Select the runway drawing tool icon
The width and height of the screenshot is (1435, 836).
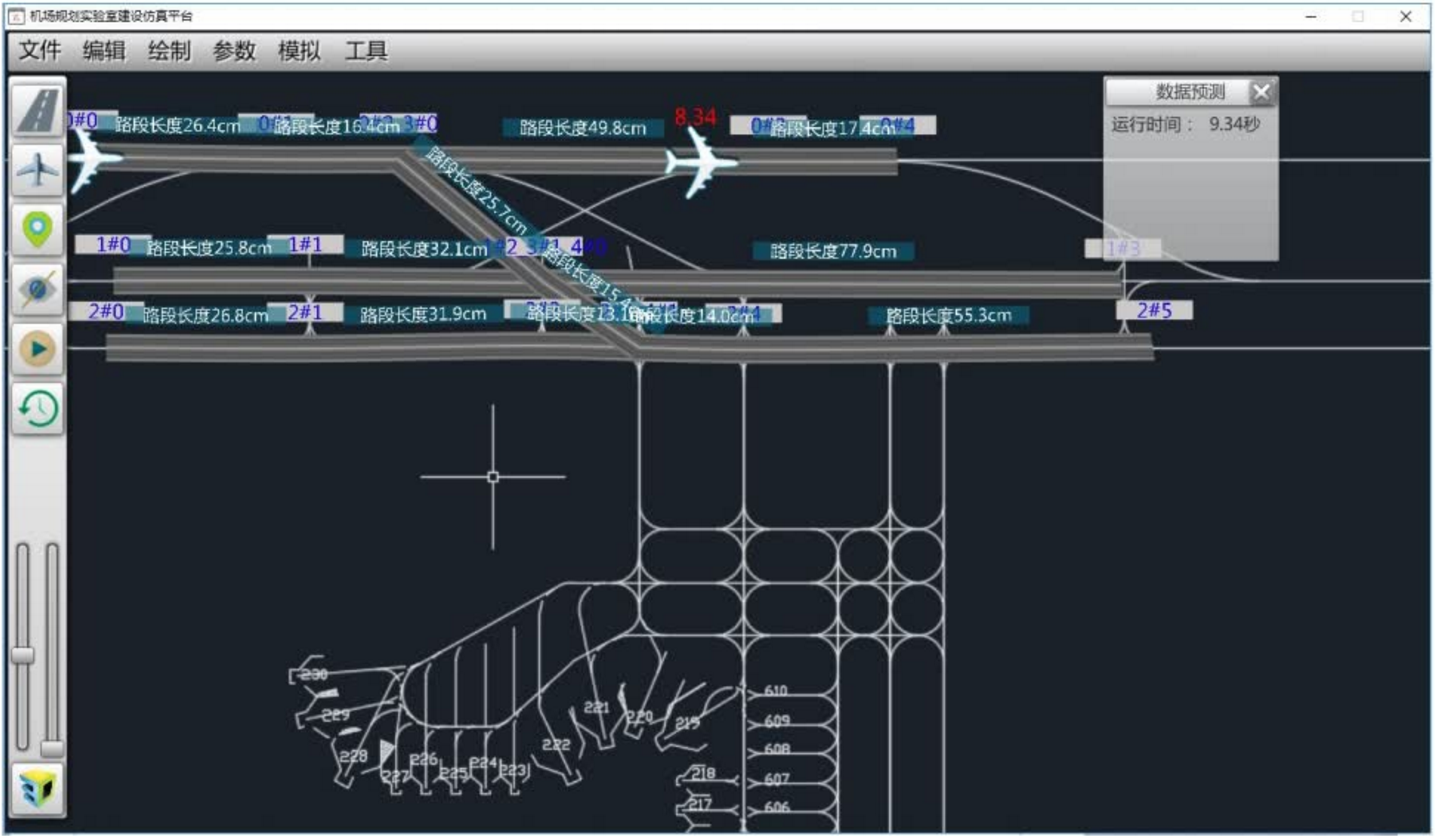(38, 111)
